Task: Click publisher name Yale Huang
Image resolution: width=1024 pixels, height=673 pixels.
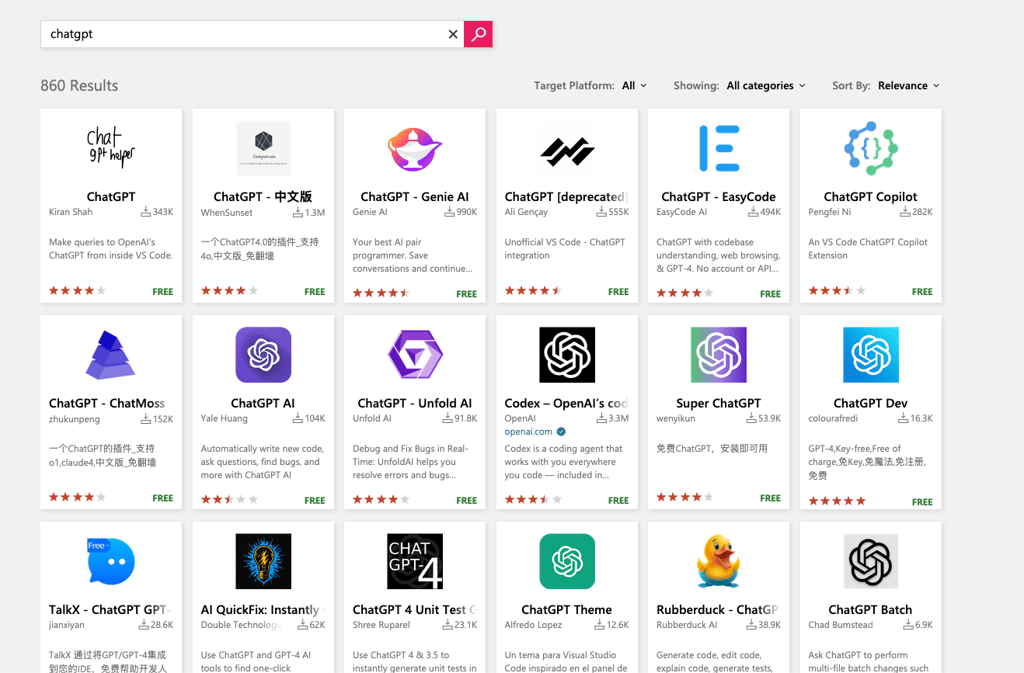Action: (224, 418)
